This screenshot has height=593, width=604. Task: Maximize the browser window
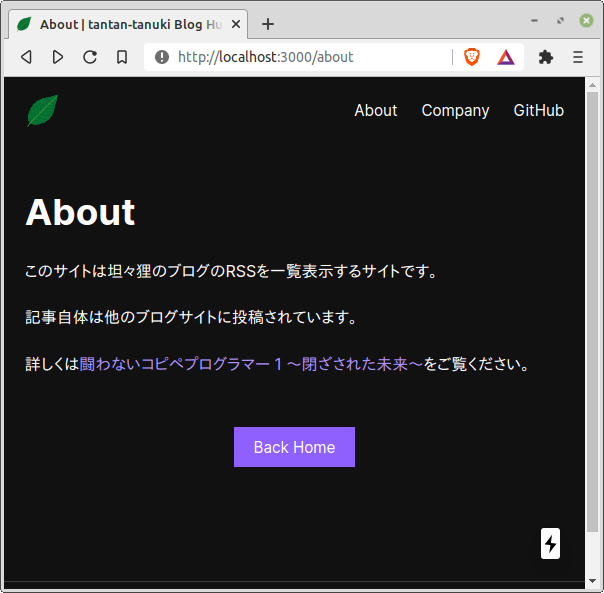(560, 20)
